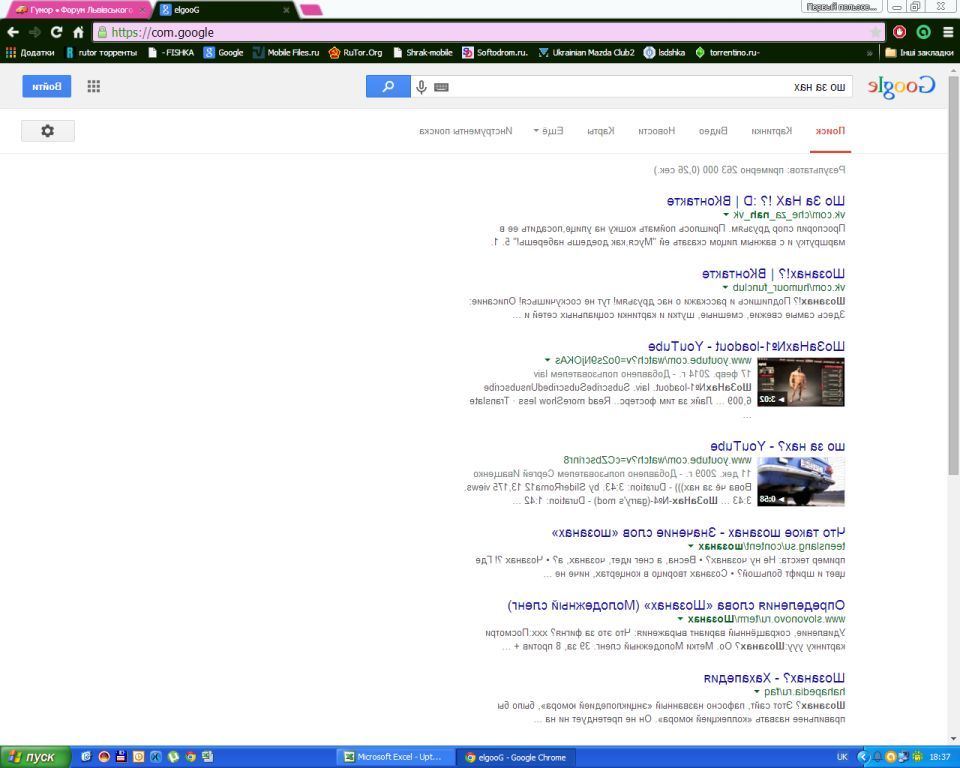The image size is (960, 768).
Task: Select the Инструменты поиска tab
Action: click(465, 131)
